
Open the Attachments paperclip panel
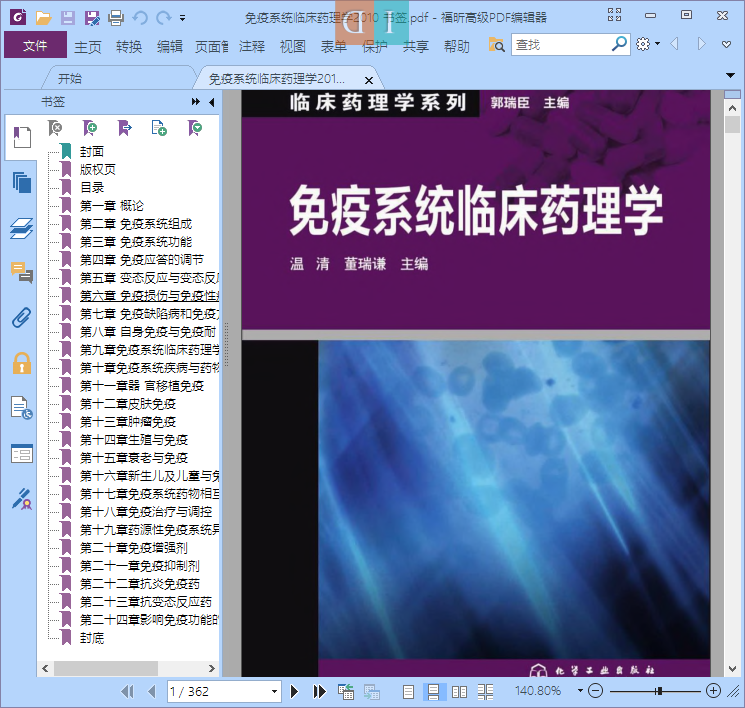22,317
